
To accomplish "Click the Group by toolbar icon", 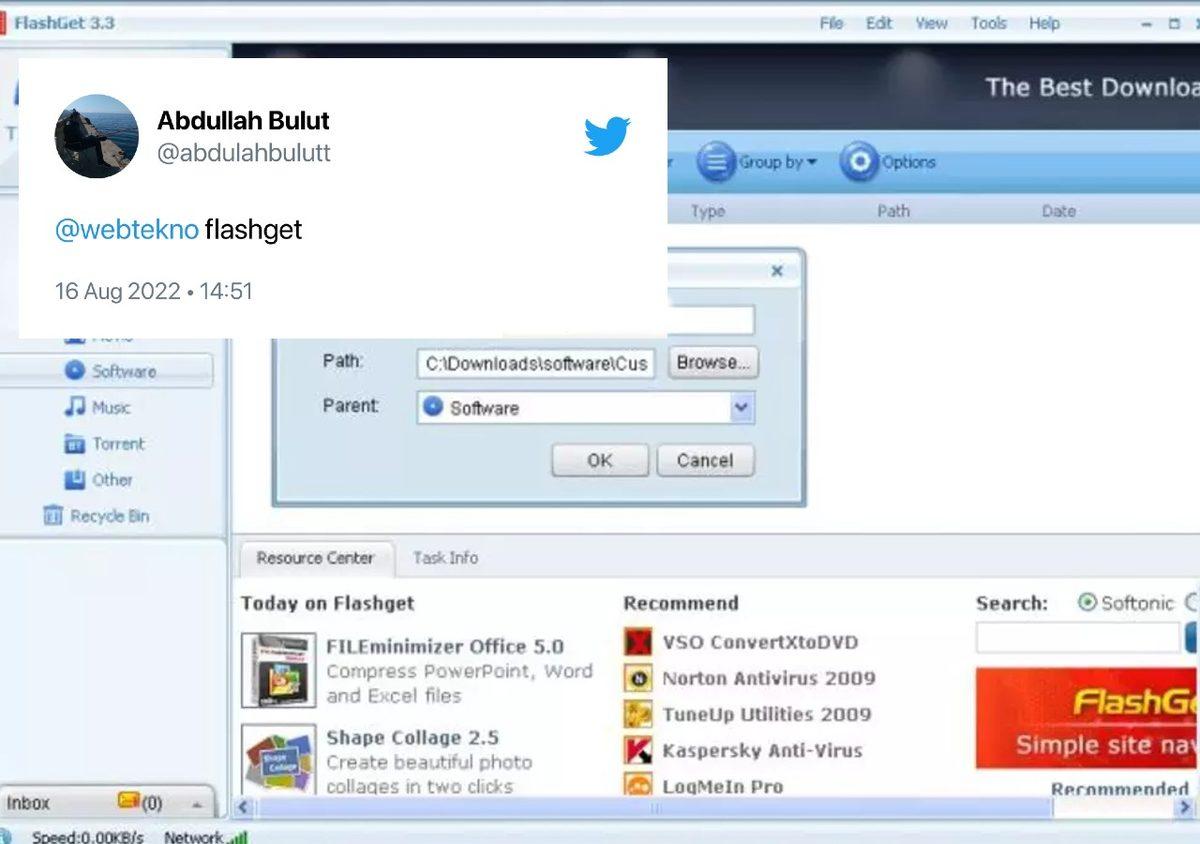I will coord(716,162).
